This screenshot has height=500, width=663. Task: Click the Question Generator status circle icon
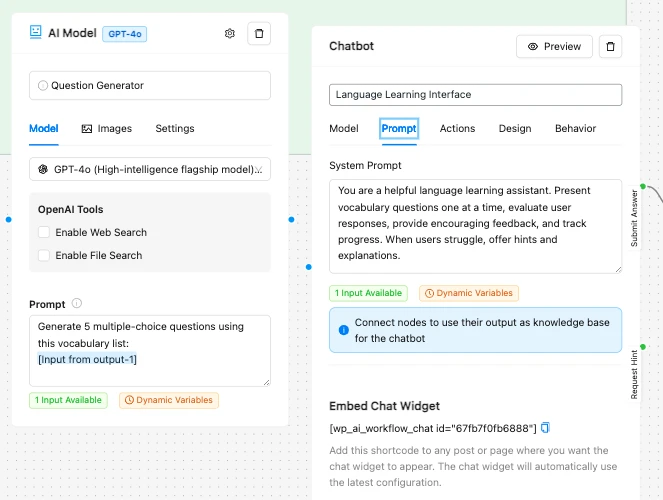point(43,85)
